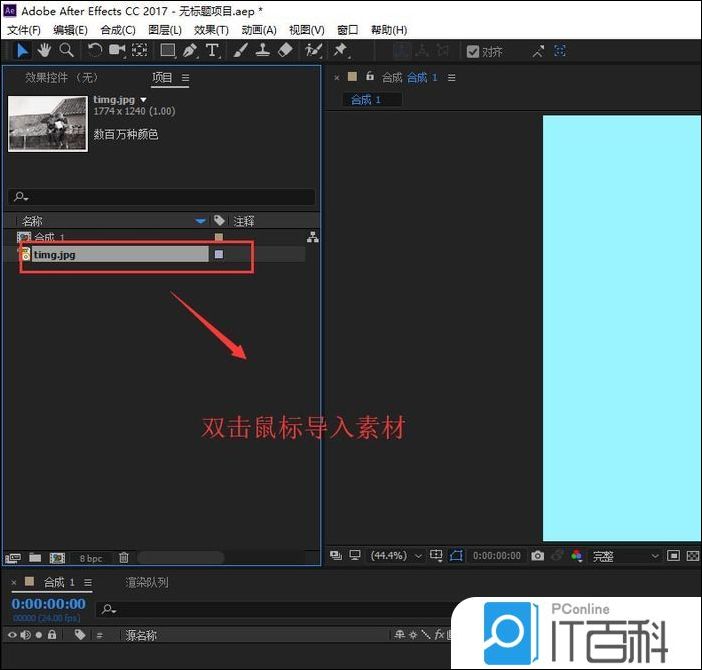
Task: Choose the Pen tool
Action: coord(190,50)
